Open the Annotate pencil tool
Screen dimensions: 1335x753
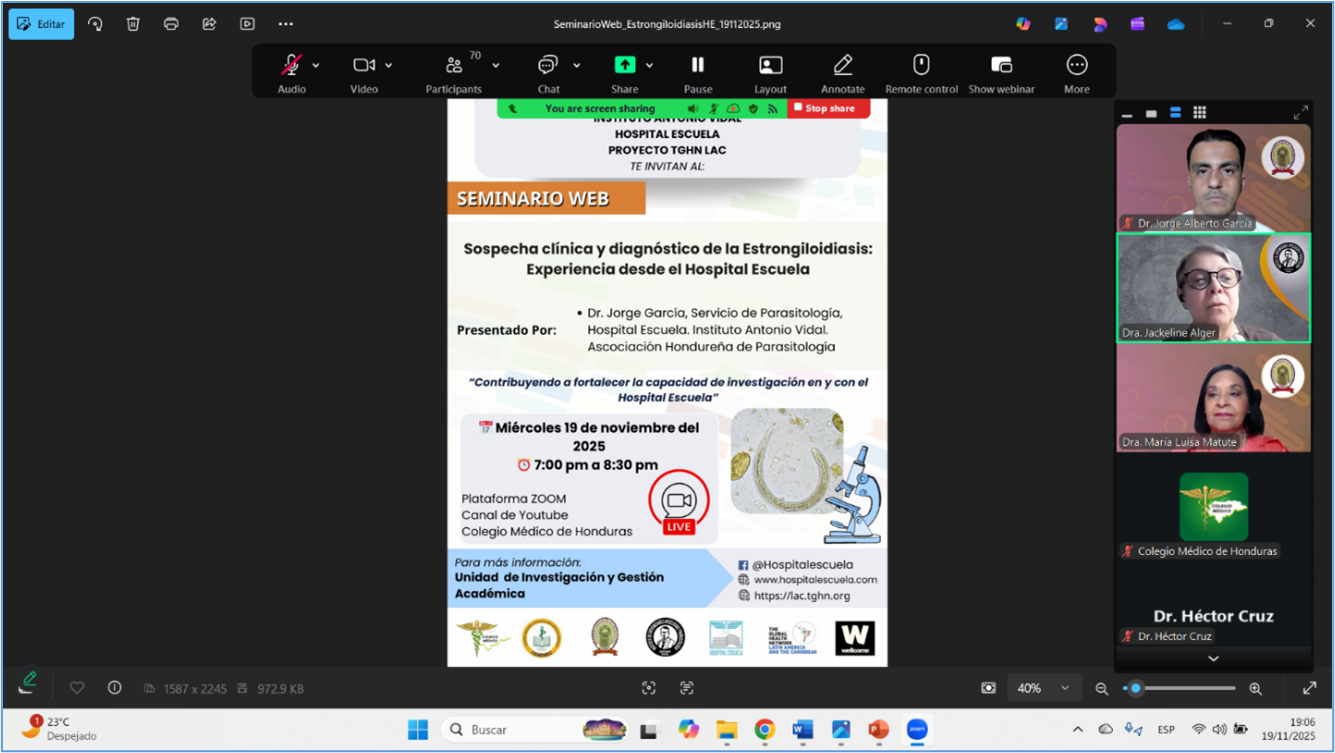pos(842,66)
